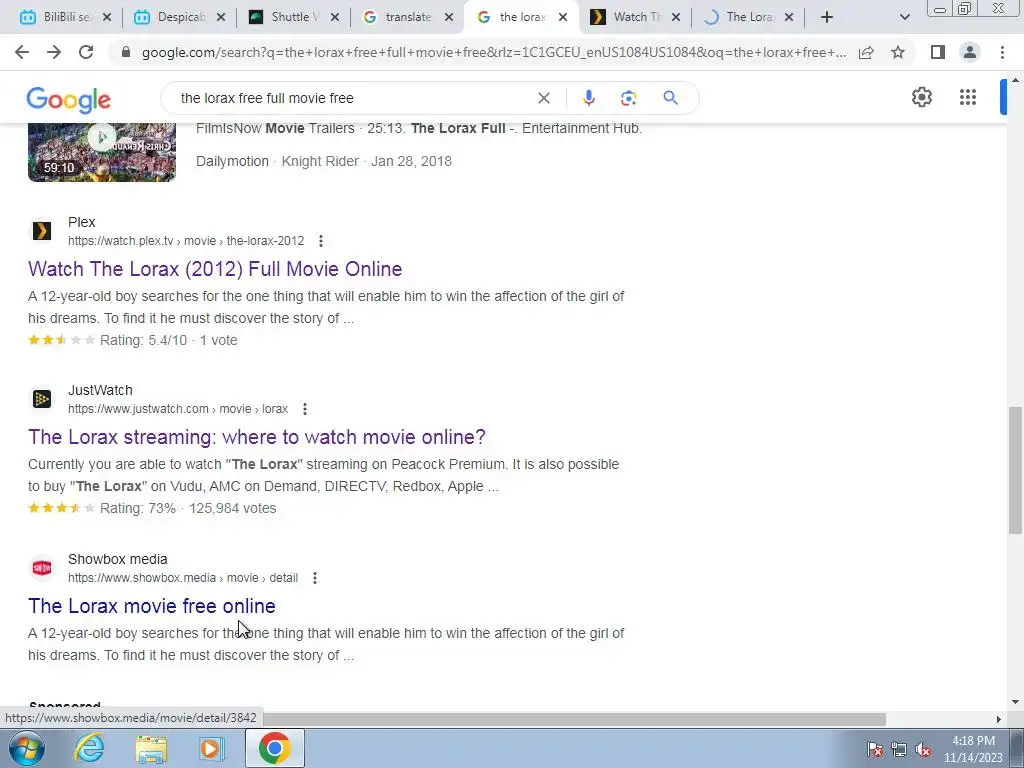Viewport: 1024px width, 768px height.
Task: Open Google quick settings gear
Action: 921,97
